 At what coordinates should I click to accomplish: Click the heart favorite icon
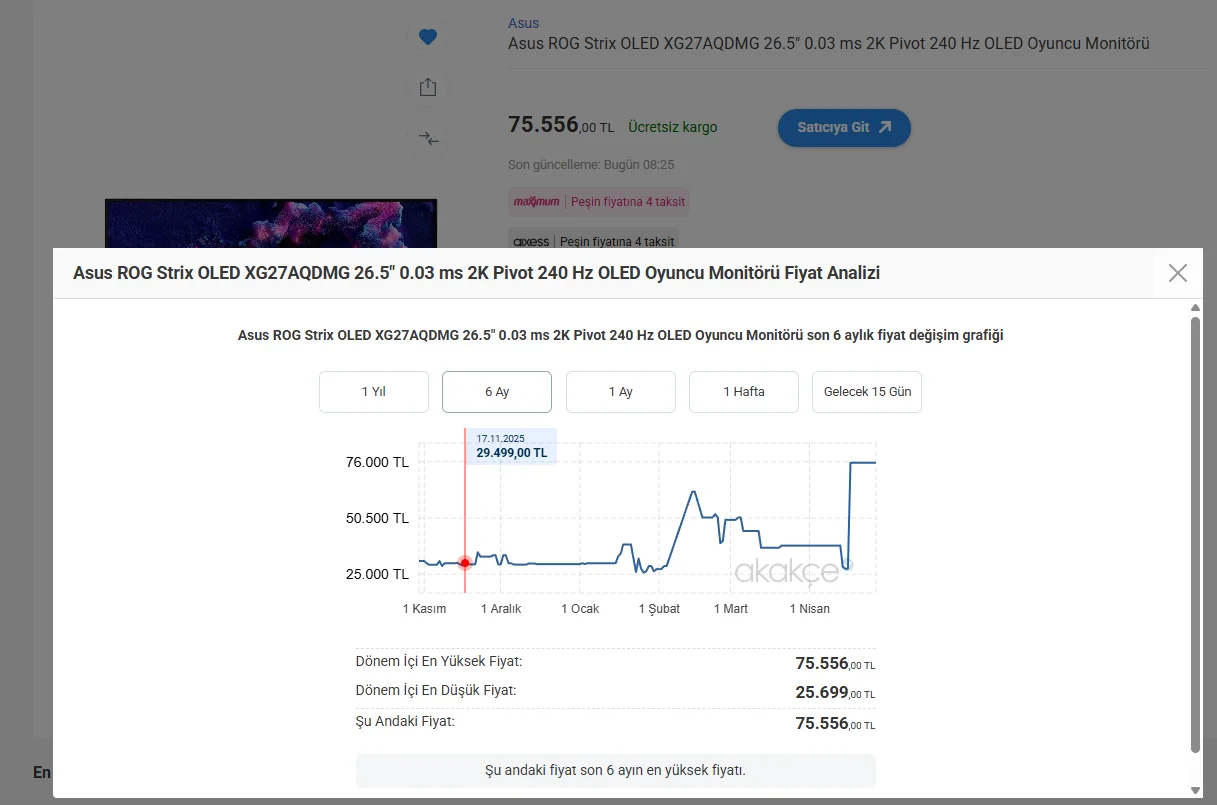(428, 37)
